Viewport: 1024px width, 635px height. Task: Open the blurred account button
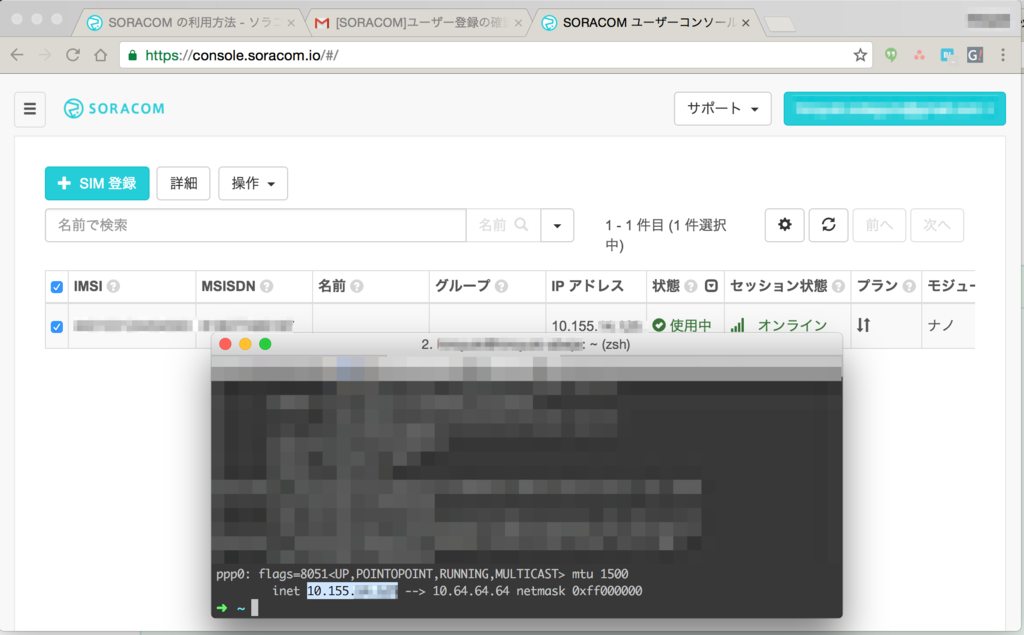(x=895, y=108)
